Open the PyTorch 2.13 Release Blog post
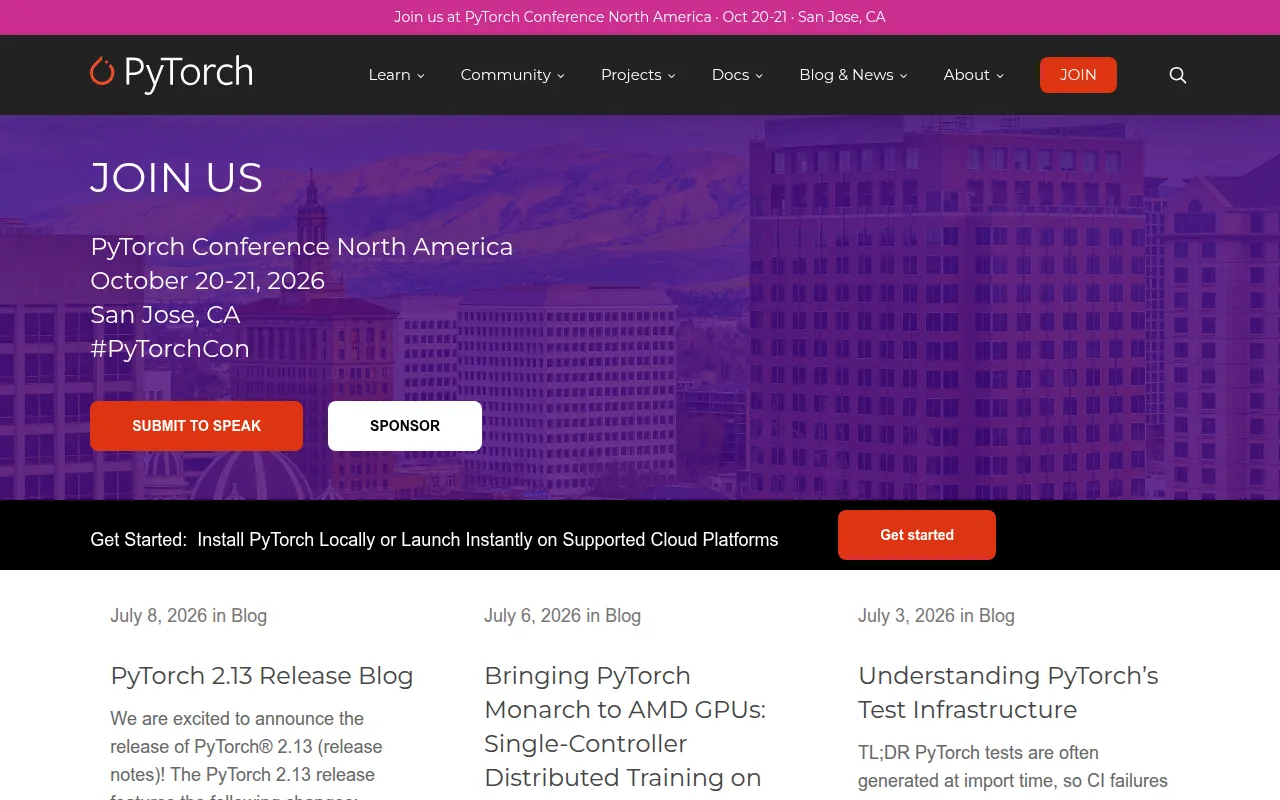The width and height of the screenshot is (1280, 800). (x=262, y=676)
